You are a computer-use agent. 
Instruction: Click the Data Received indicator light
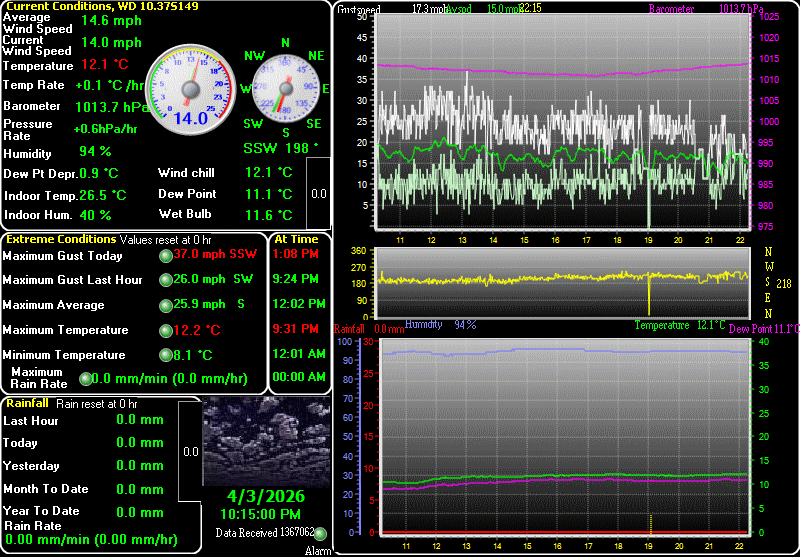[320, 533]
